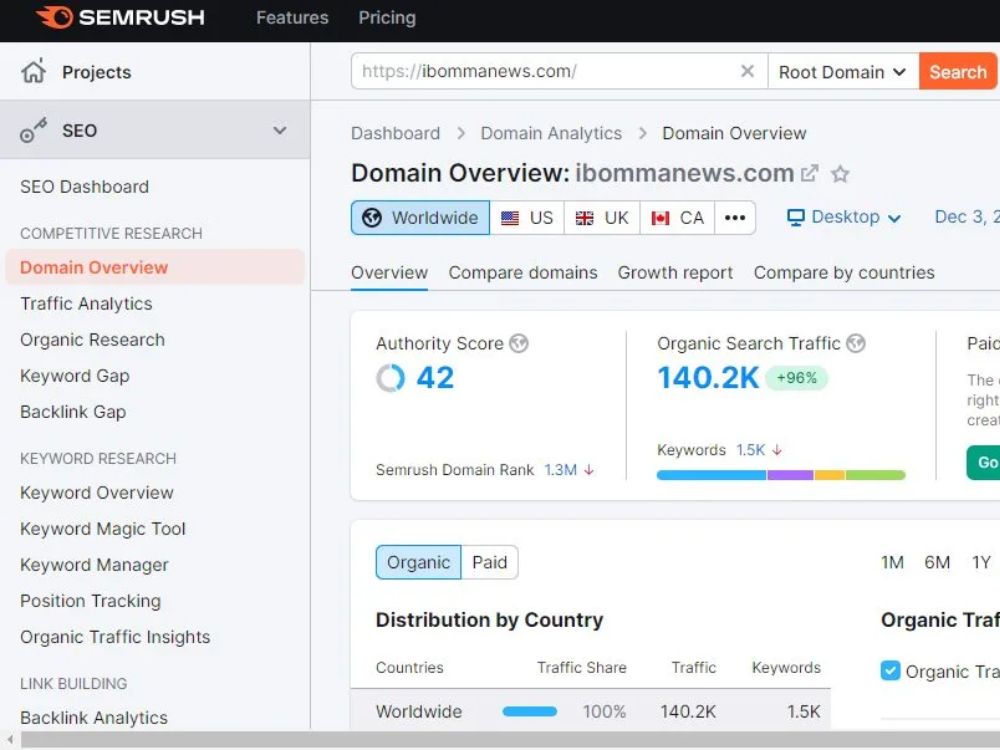Switch to Paid view toggle
This screenshot has width=1000, height=750.
(x=489, y=562)
